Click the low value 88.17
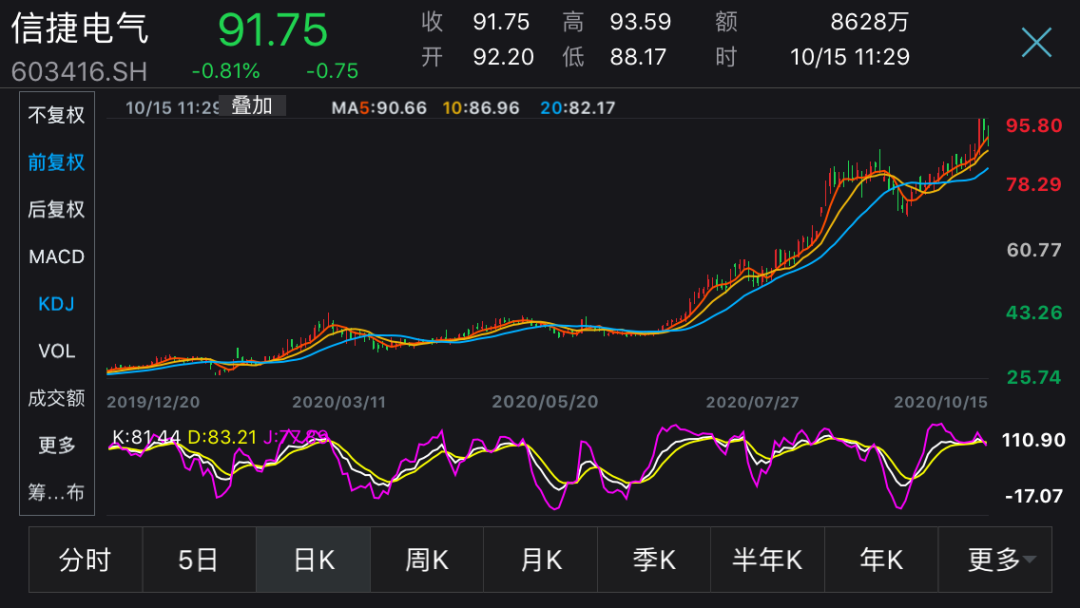This screenshot has width=1080, height=608. point(638,57)
